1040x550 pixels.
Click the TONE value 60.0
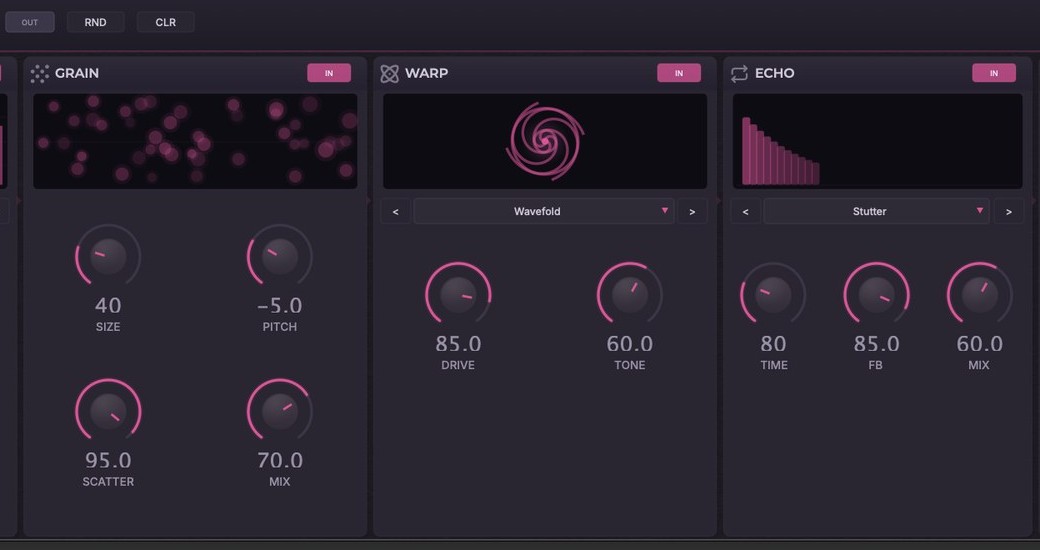coord(629,344)
